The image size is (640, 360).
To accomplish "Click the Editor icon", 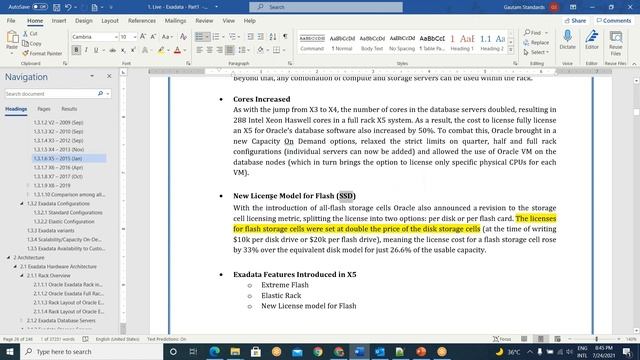I will coord(591,39).
